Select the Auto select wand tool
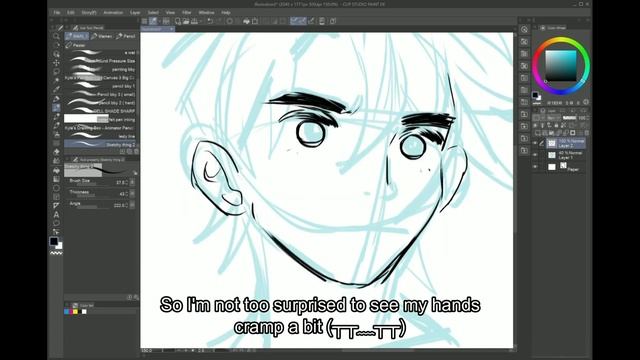The image size is (640, 360). click(56, 80)
